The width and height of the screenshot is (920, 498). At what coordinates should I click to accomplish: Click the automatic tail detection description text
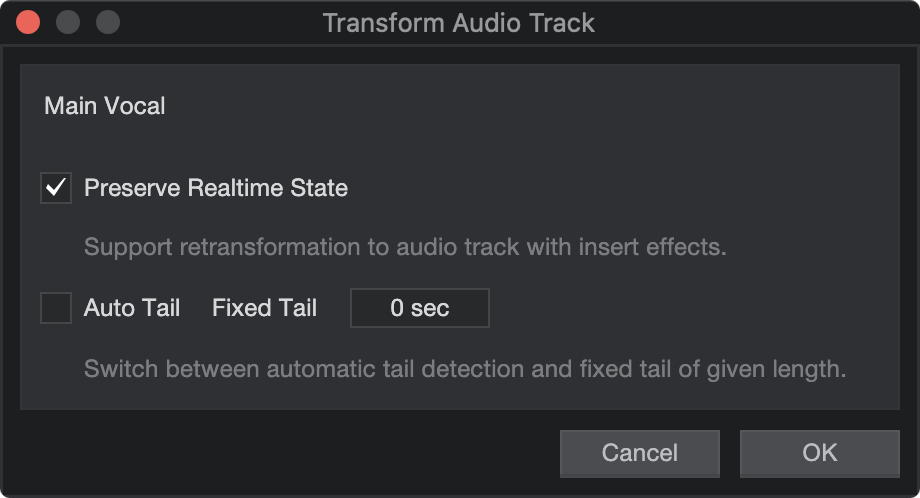[x=465, y=369]
